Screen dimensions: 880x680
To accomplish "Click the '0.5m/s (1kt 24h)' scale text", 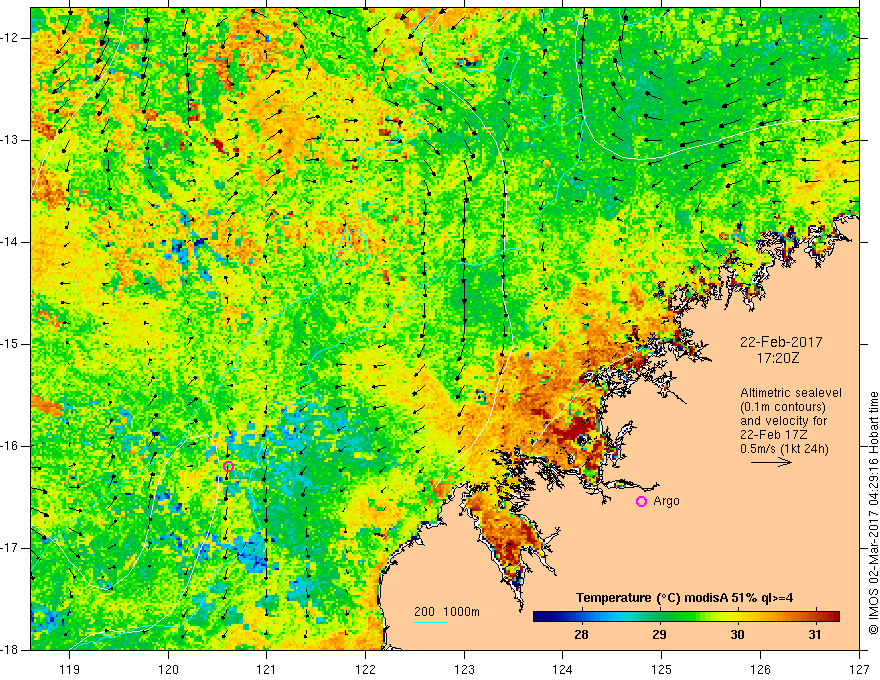I will click(784, 449).
